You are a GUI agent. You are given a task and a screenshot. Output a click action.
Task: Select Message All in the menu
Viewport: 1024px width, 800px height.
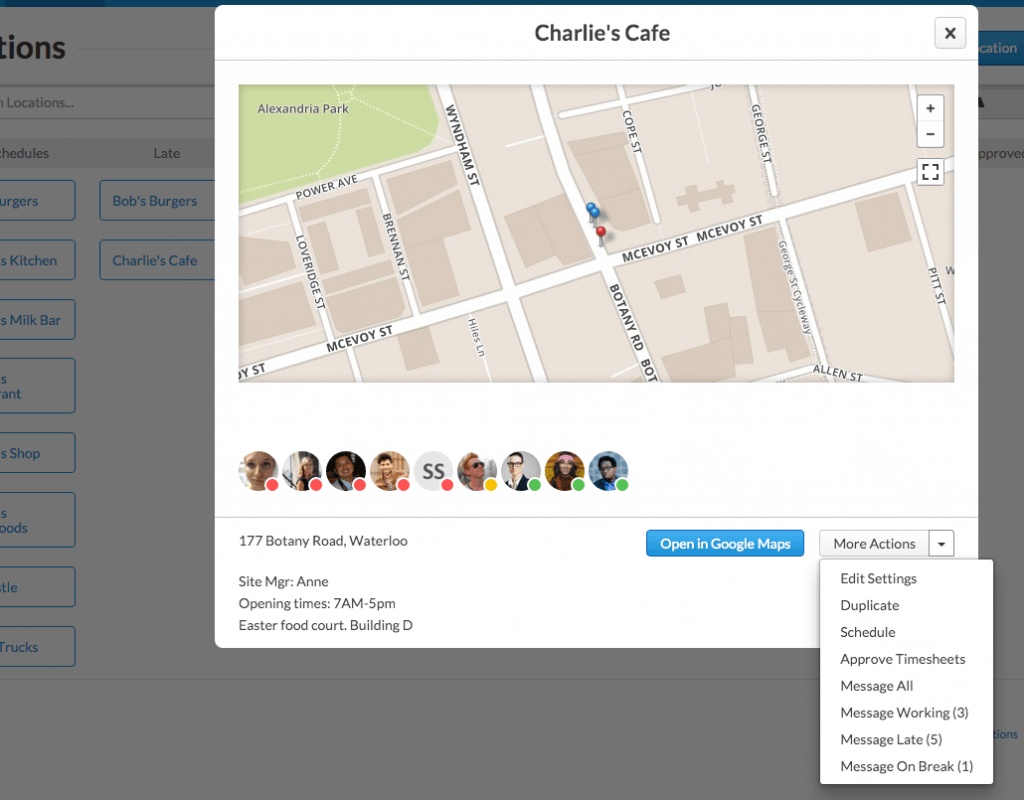coord(876,687)
